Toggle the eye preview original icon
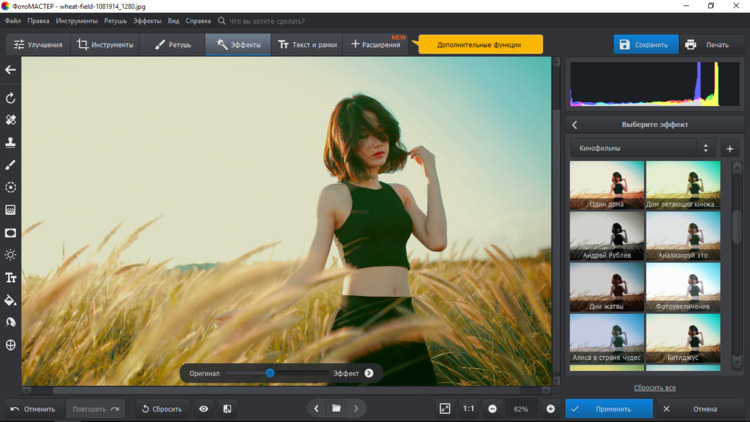The width and height of the screenshot is (750, 422). pyautogui.click(x=204, y=409)
